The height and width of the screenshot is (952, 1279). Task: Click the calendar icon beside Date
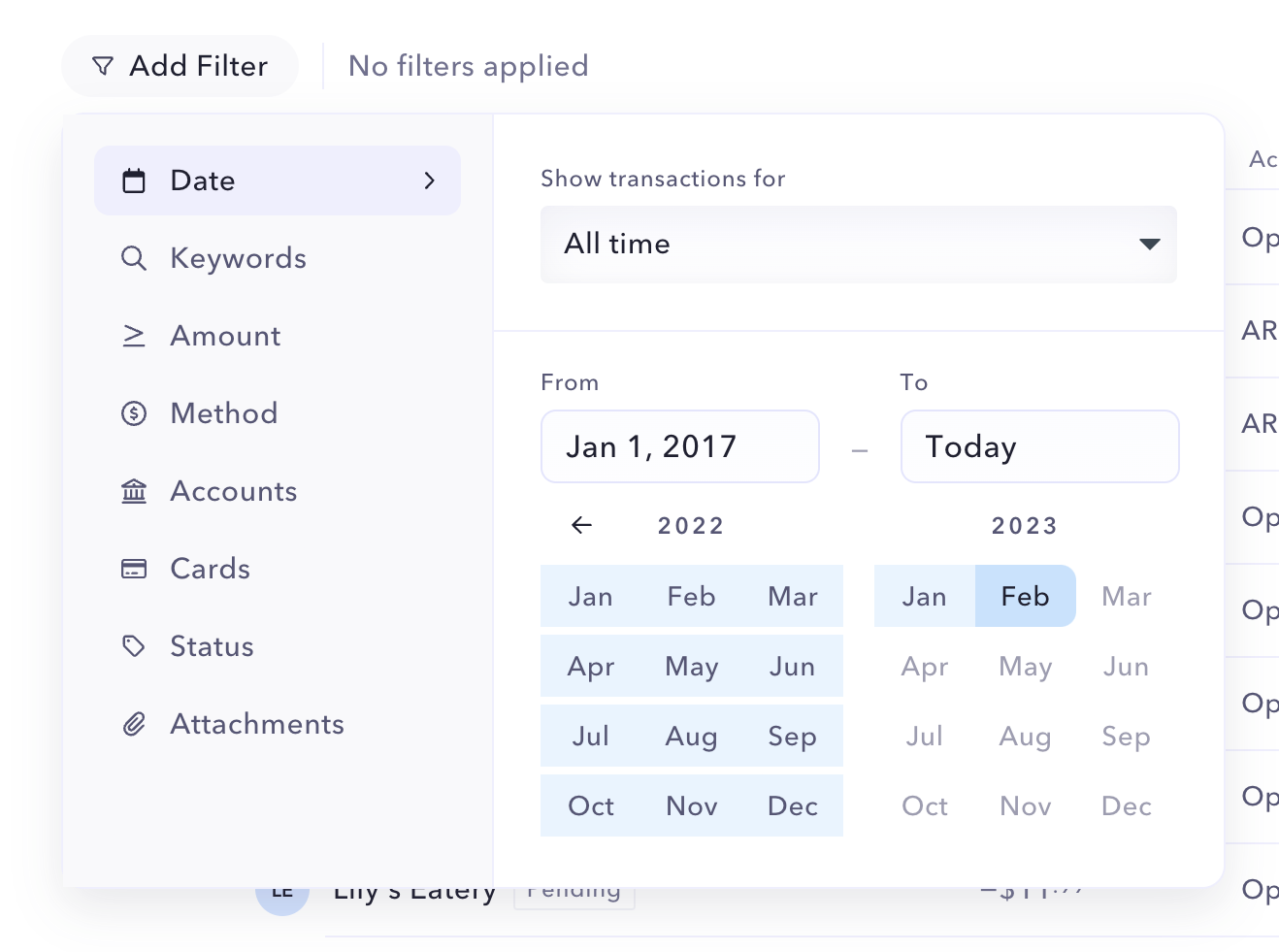(x=134, y=181)
